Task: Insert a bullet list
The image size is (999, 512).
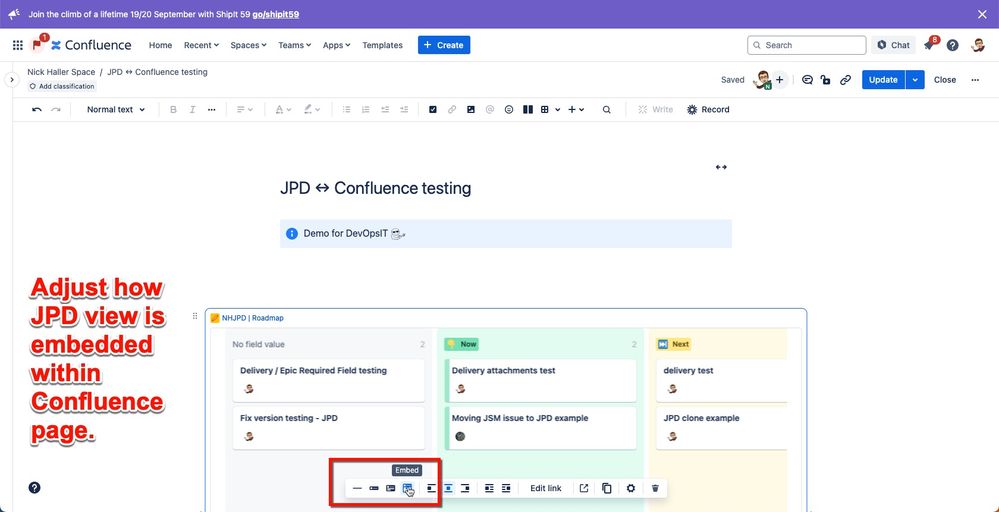Action: [x=347, y=110]
